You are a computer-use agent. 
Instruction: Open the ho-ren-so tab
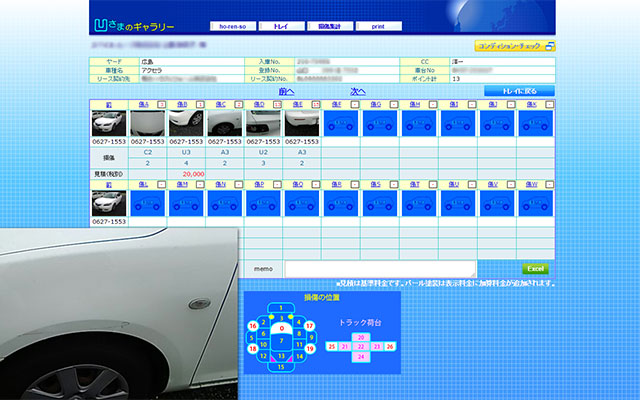pos(233,26)
